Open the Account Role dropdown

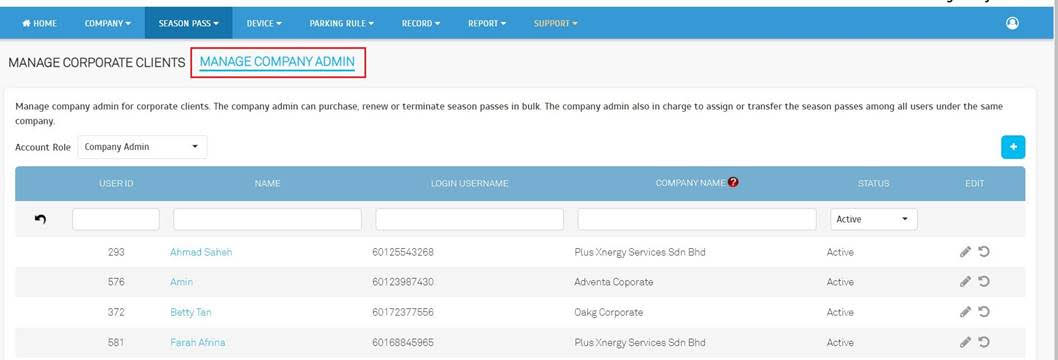click(142, 147)
